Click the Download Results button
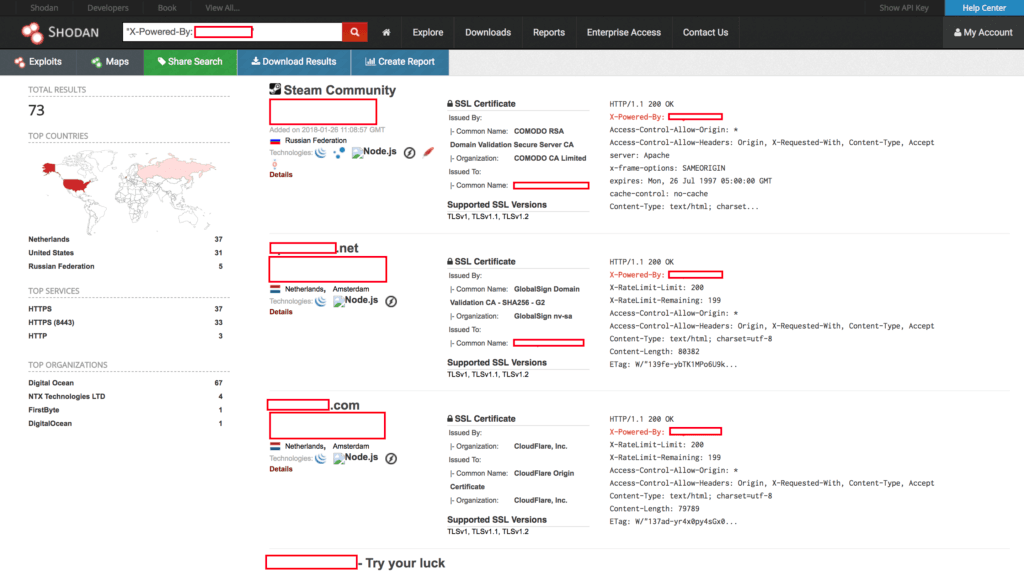The height and width of the screenshot is (571, 1024). tap(294, 62)
